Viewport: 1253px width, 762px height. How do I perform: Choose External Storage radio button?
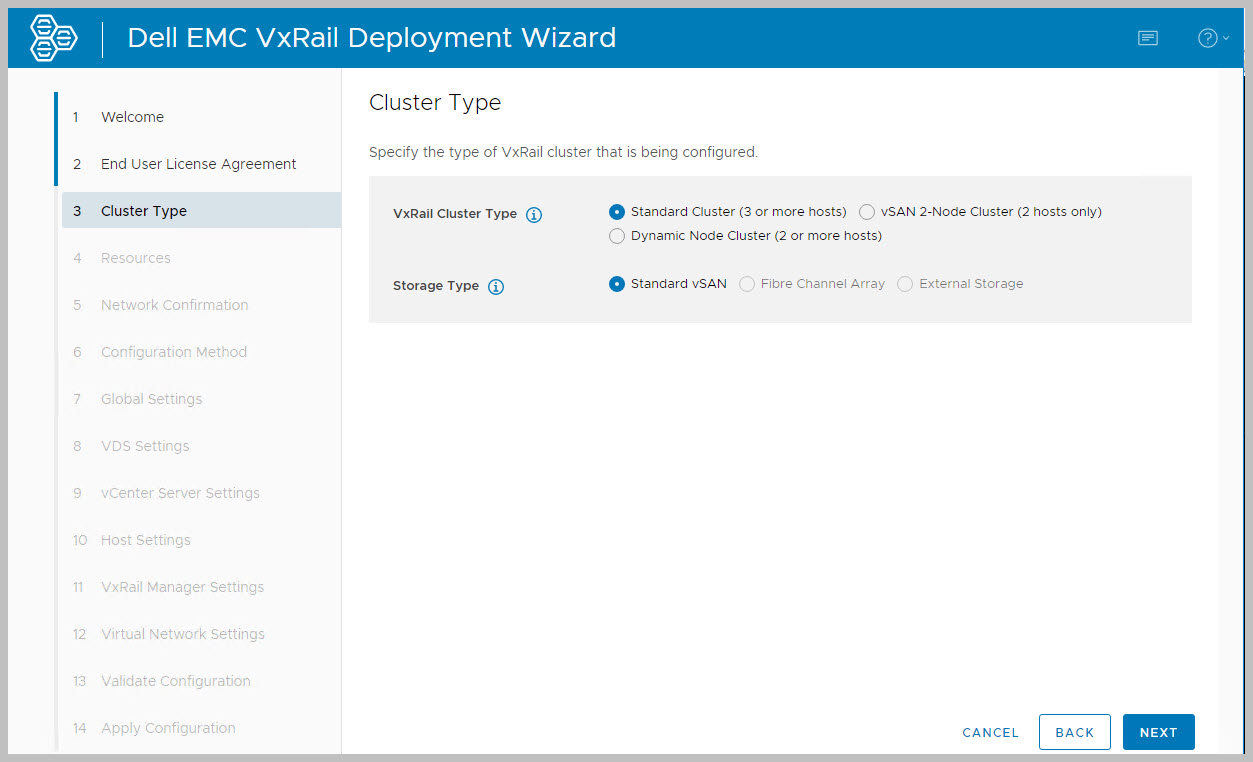(x=905, y=284)
